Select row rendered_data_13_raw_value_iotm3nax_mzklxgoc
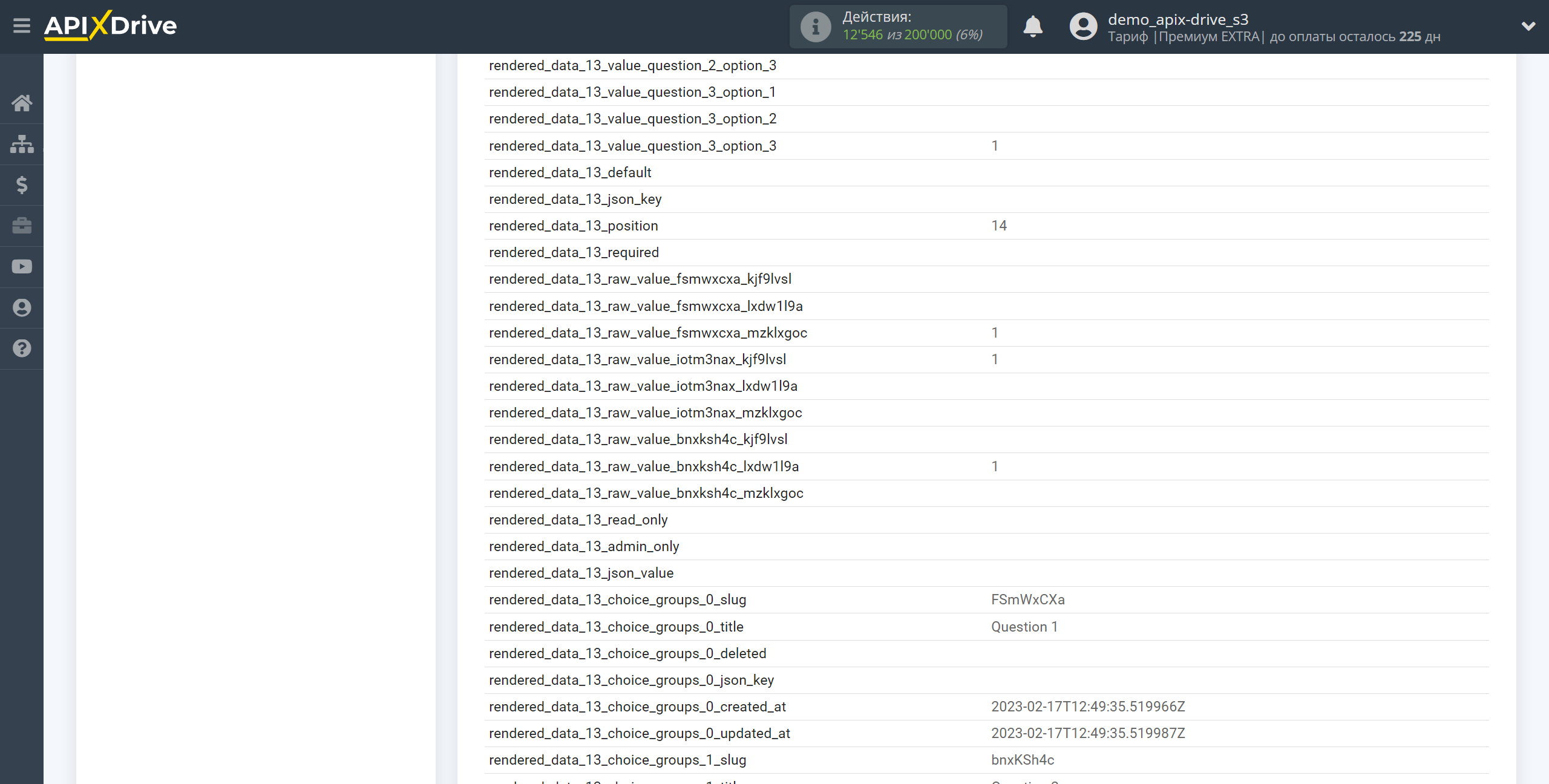 (x=986, y=413)
